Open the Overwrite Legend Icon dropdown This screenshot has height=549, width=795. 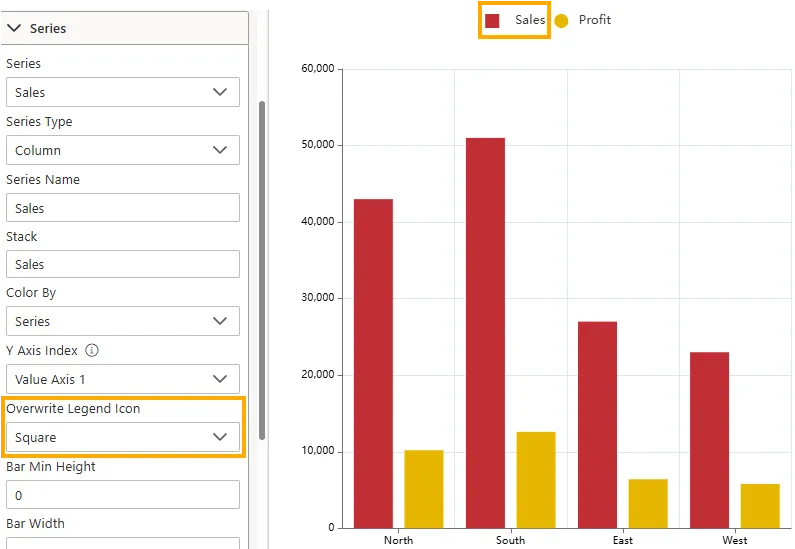click(122, 437)
